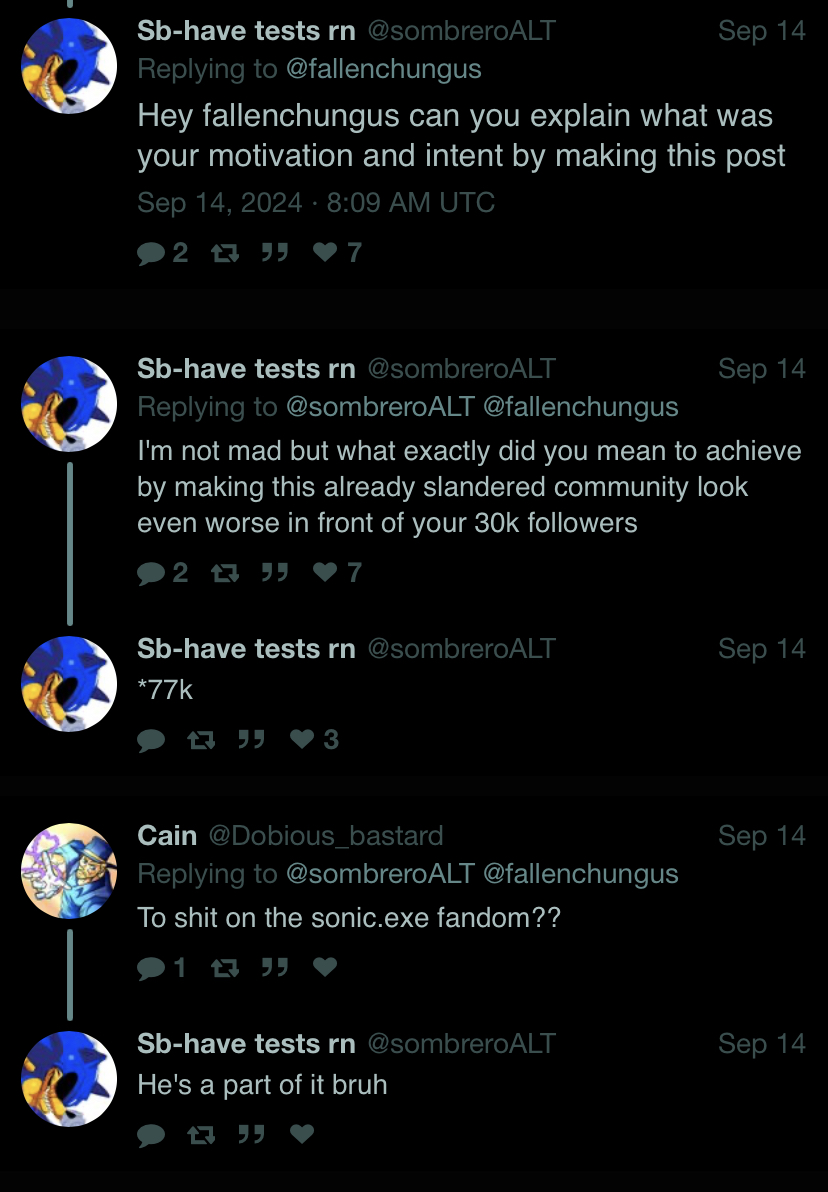
Task: Open replies on the 'Hey fallenchungus' tweet
Action: click(163, 252)
